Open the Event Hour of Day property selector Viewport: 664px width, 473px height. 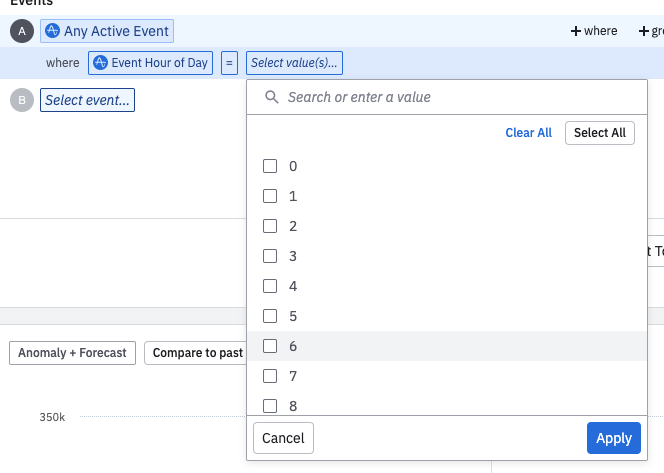[151, 63]
